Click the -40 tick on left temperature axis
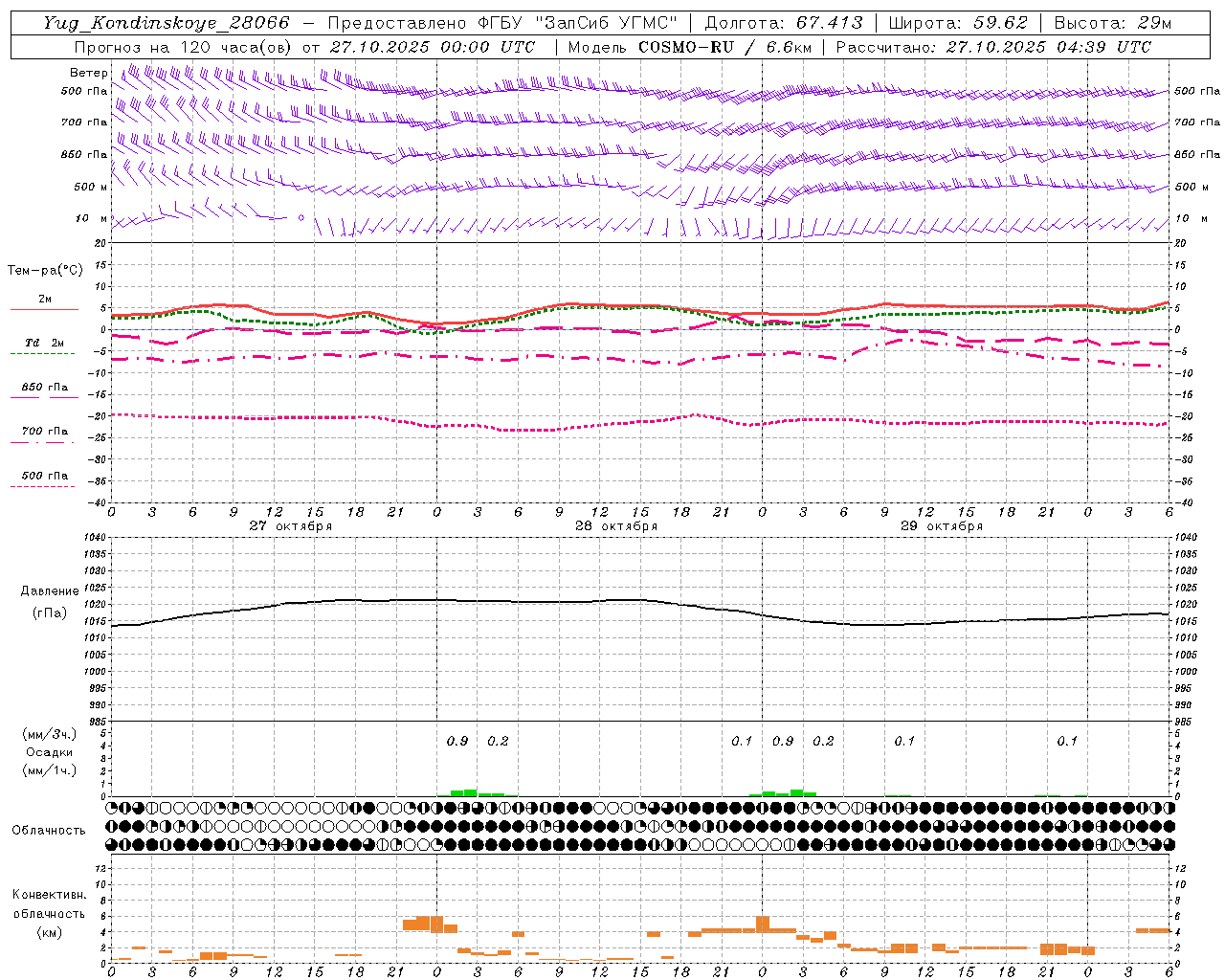The image size is (1225, 980). click(96, 502)
